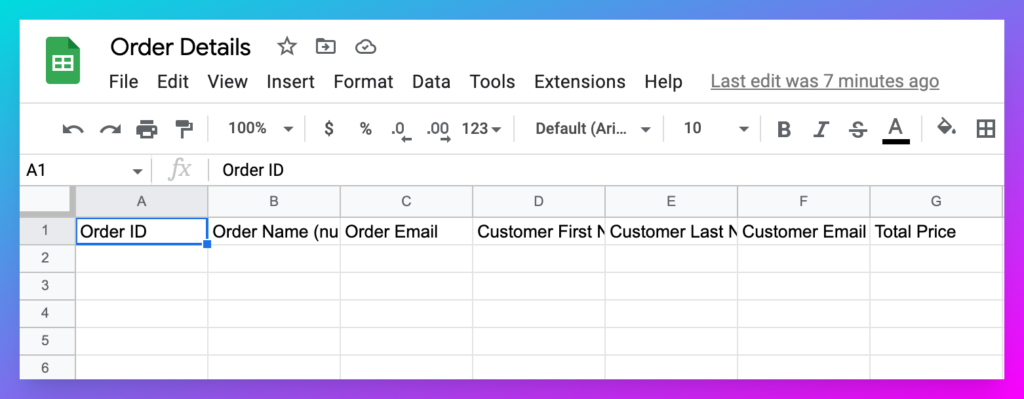Open the Extensions menu
The height and width of the screenshot is (399, 1024).
pyautogui.click(x=579, y=82)
